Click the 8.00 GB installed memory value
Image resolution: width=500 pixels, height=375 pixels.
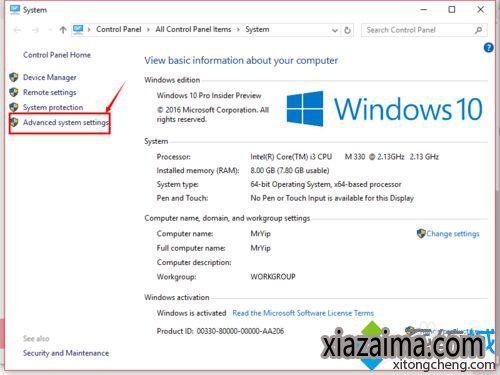(x=290, y=170)
